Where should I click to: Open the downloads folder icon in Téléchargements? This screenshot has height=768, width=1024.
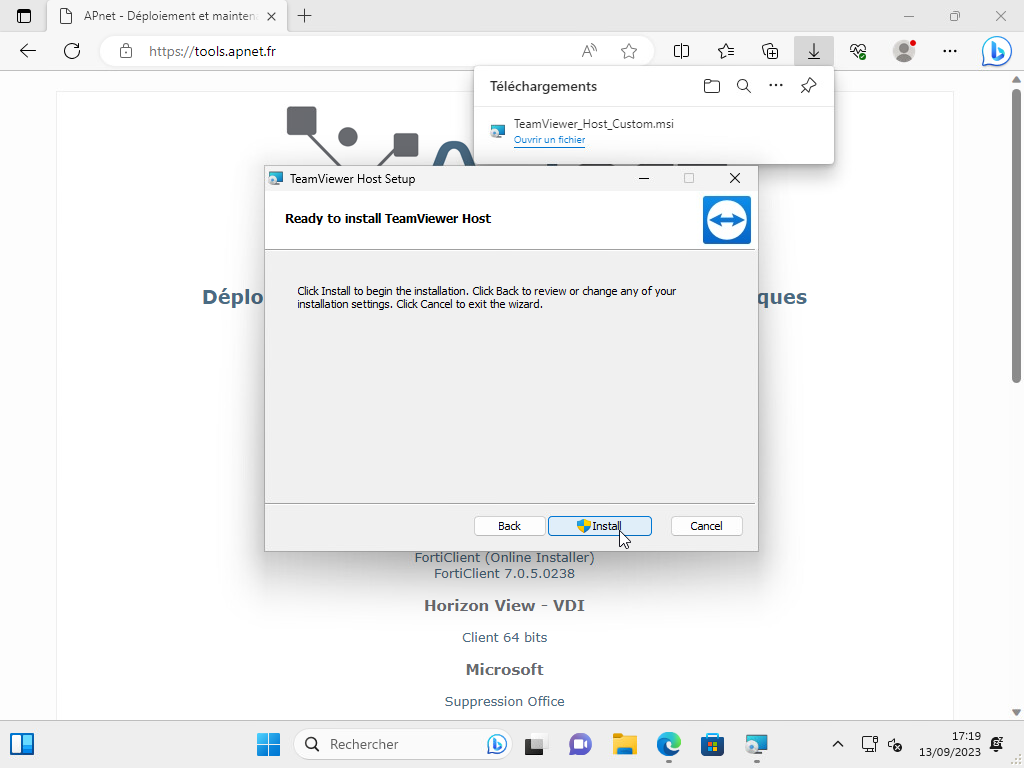(x=711, y=86)
